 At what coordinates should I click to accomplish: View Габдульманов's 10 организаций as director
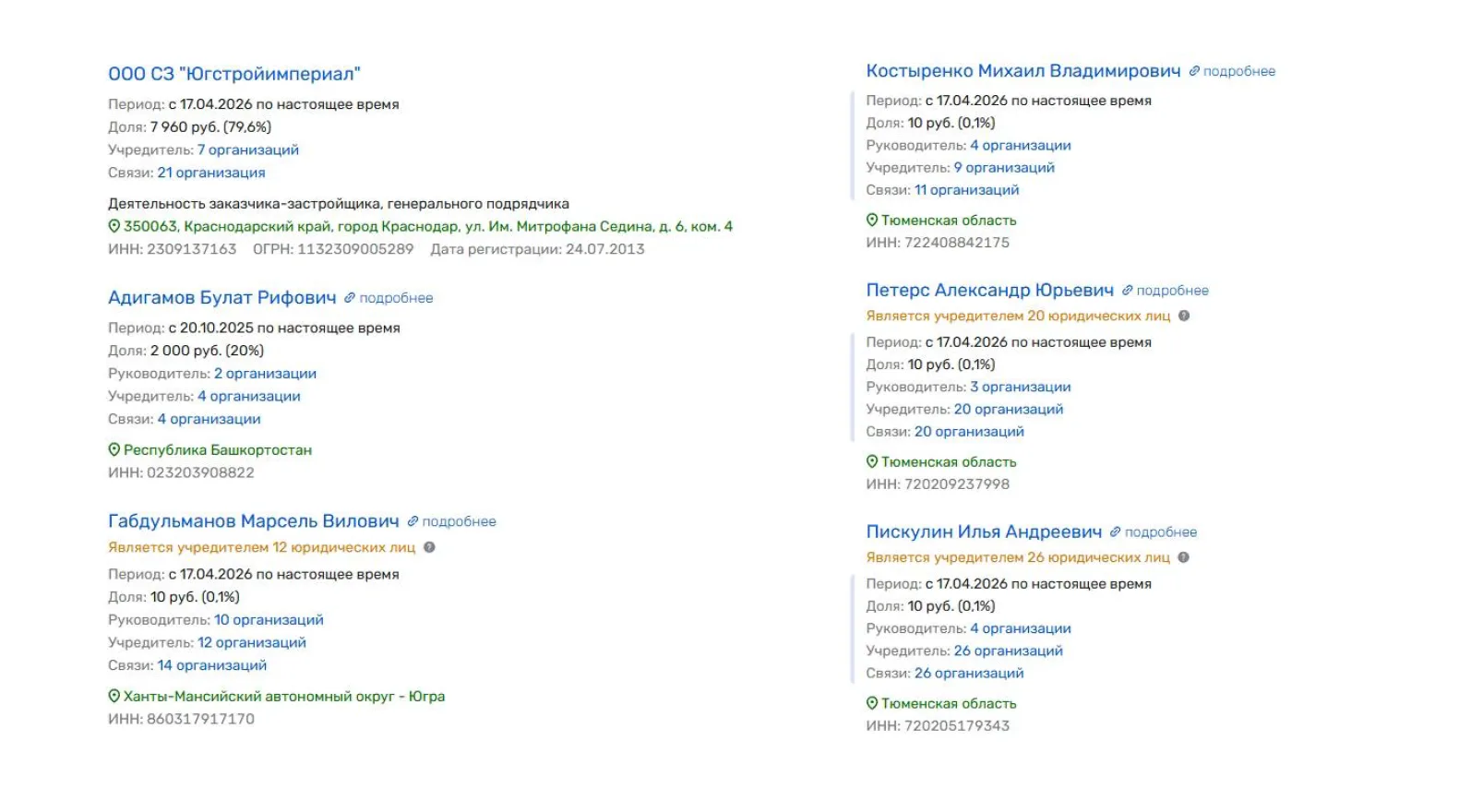269,620
